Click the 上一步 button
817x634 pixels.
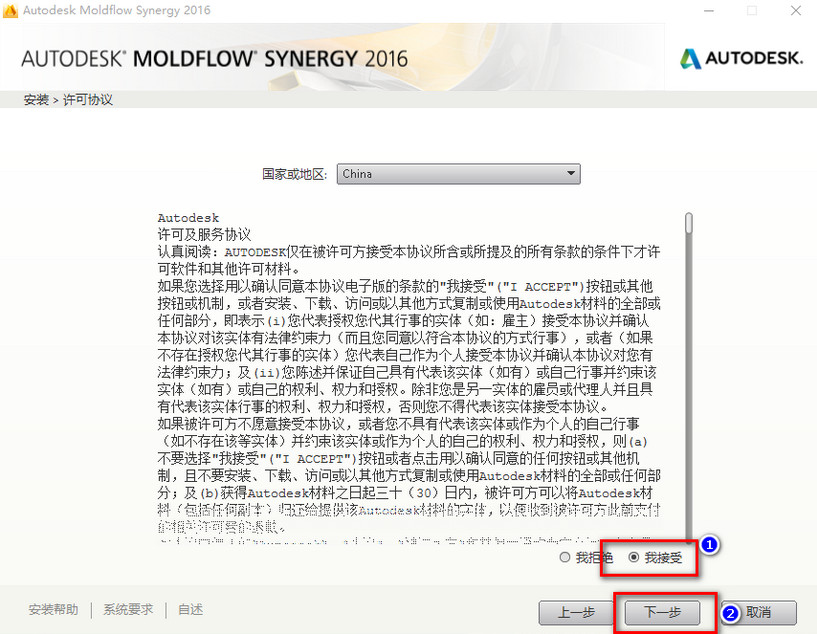coord(576,613)
